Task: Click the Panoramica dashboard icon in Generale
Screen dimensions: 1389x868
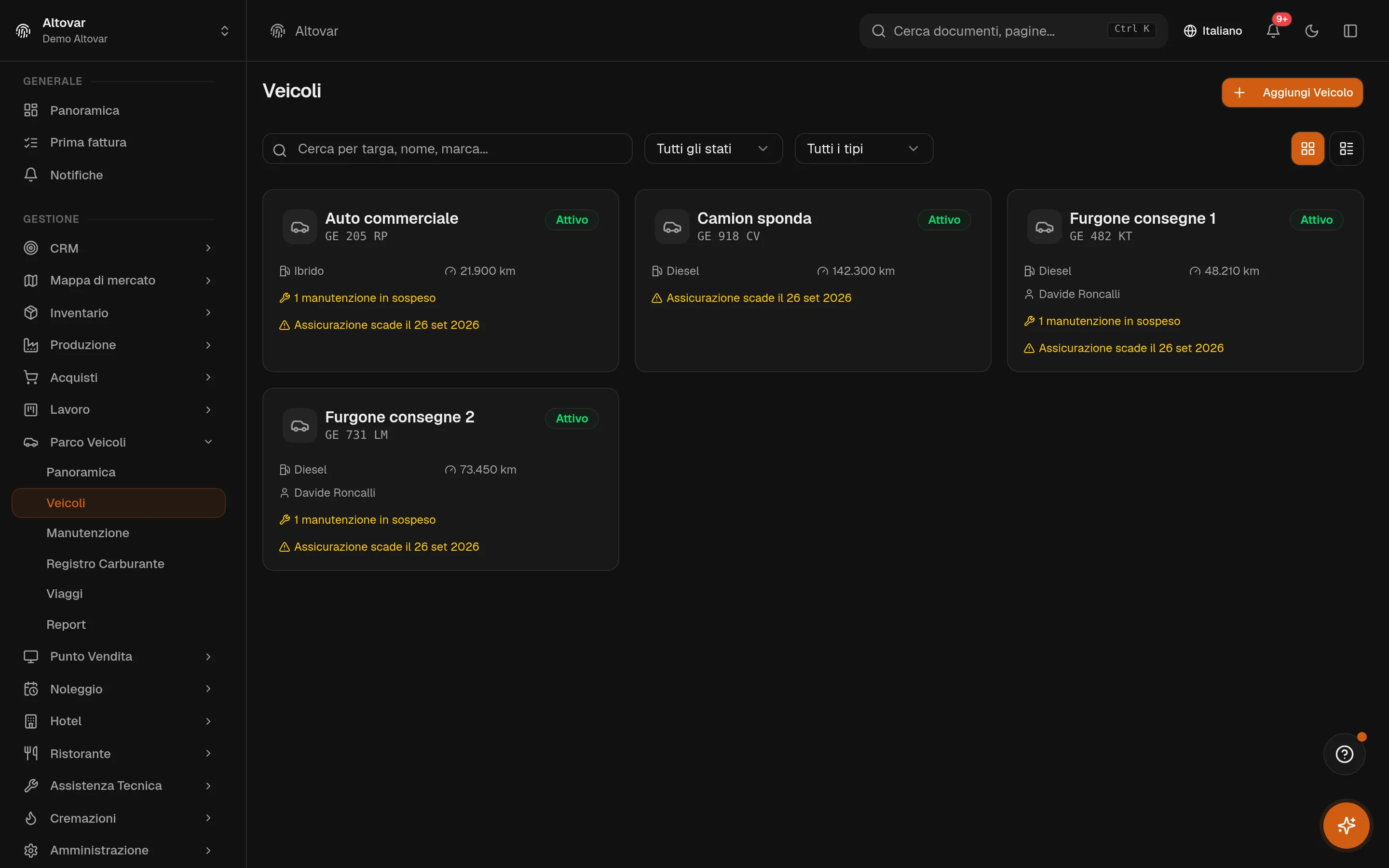Action: pyautogui.click(x=31, y=110)
